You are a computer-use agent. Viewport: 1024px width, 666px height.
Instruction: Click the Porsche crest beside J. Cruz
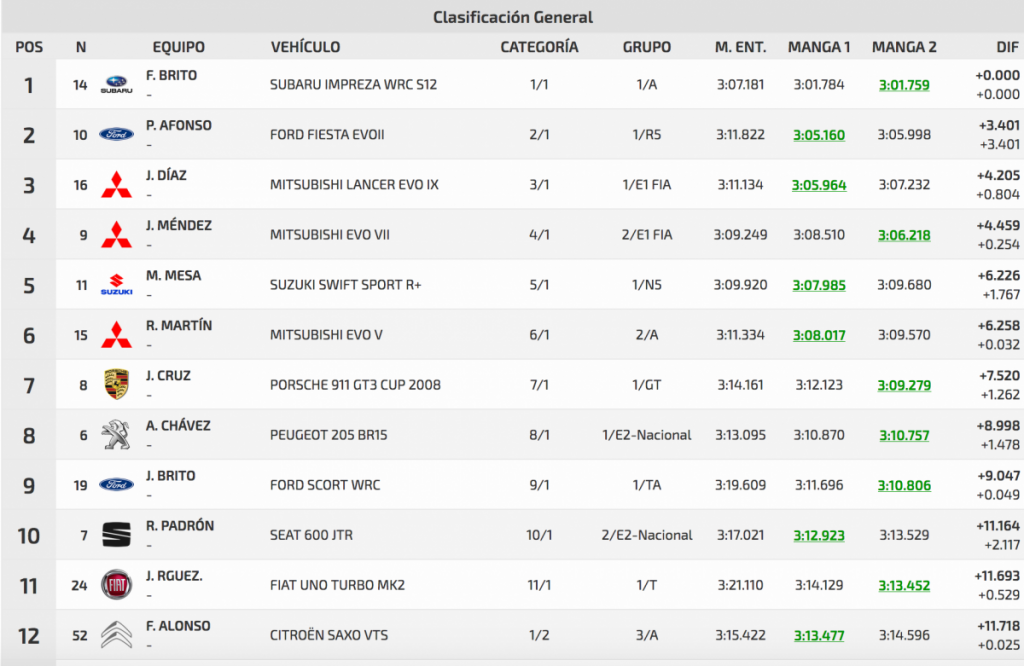tap(116, 385)
